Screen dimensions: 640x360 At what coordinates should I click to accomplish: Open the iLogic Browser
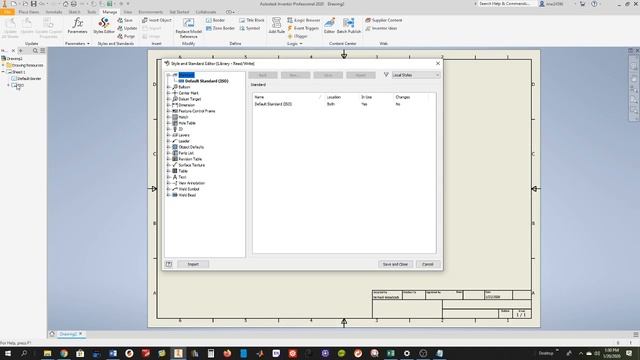tap(304, 20)
